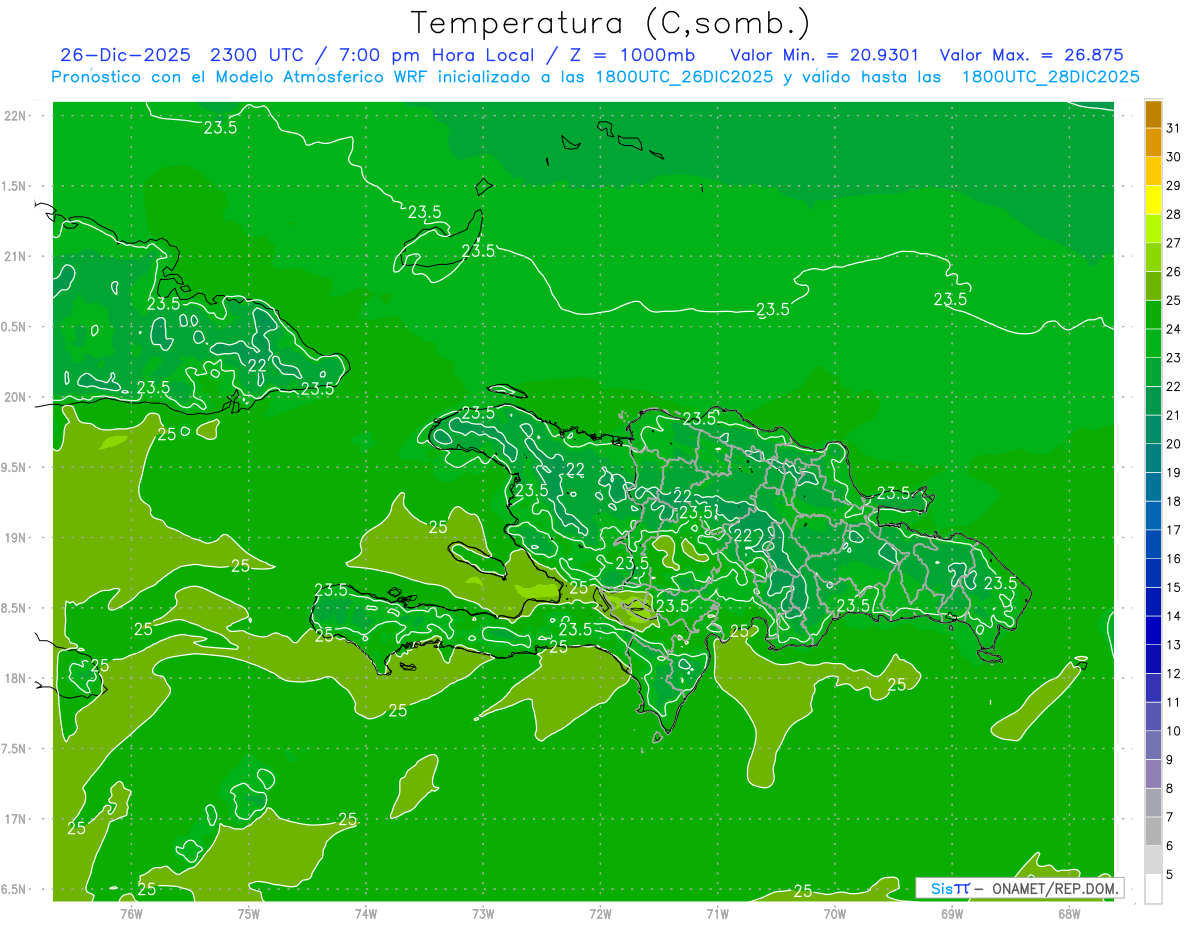Click the "70W" longitude axis label
The width and height of the screenshot is (1200, 927).
click(x=835, y=914)
